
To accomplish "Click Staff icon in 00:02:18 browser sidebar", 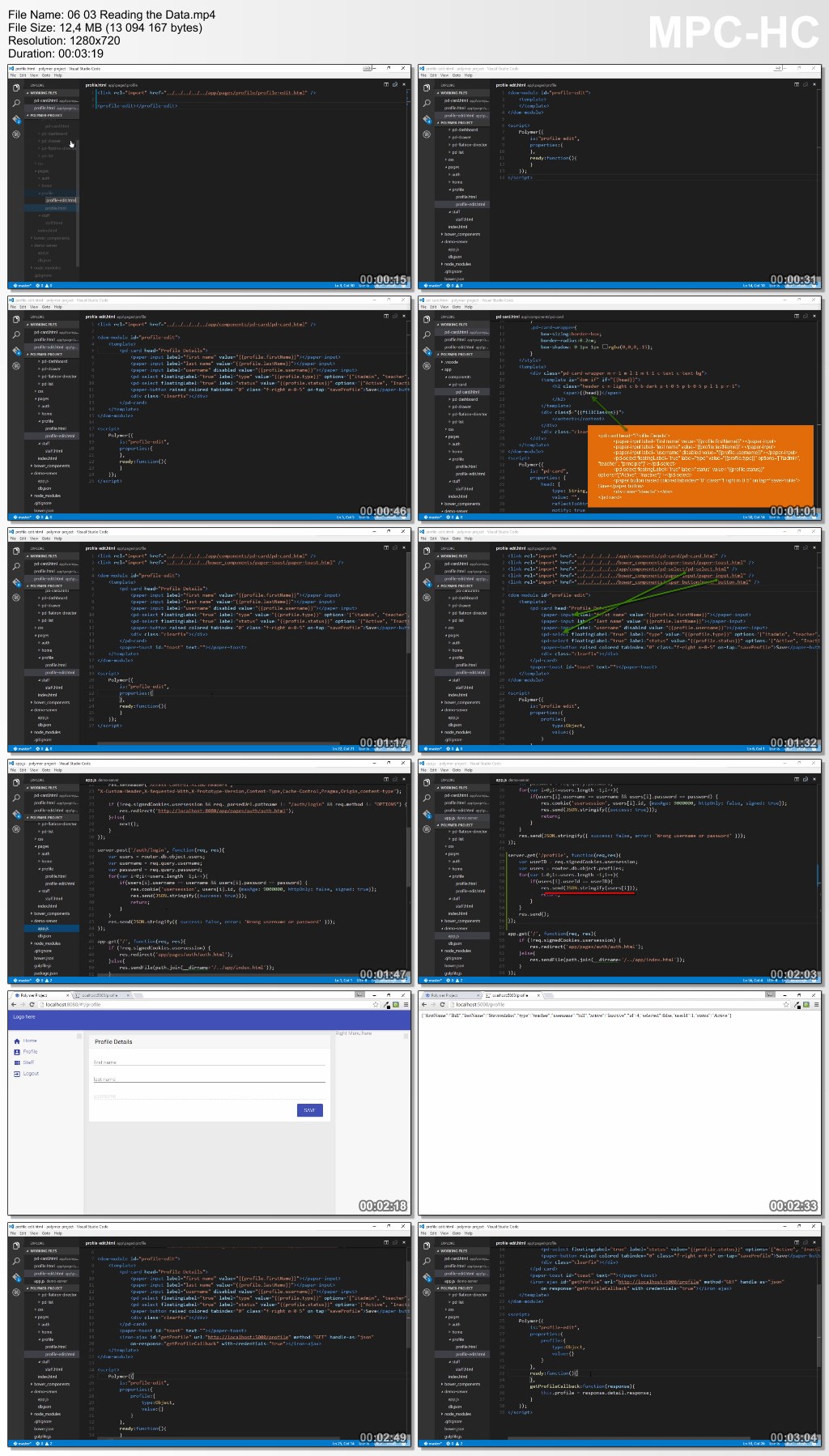I will coord(17,1062).
